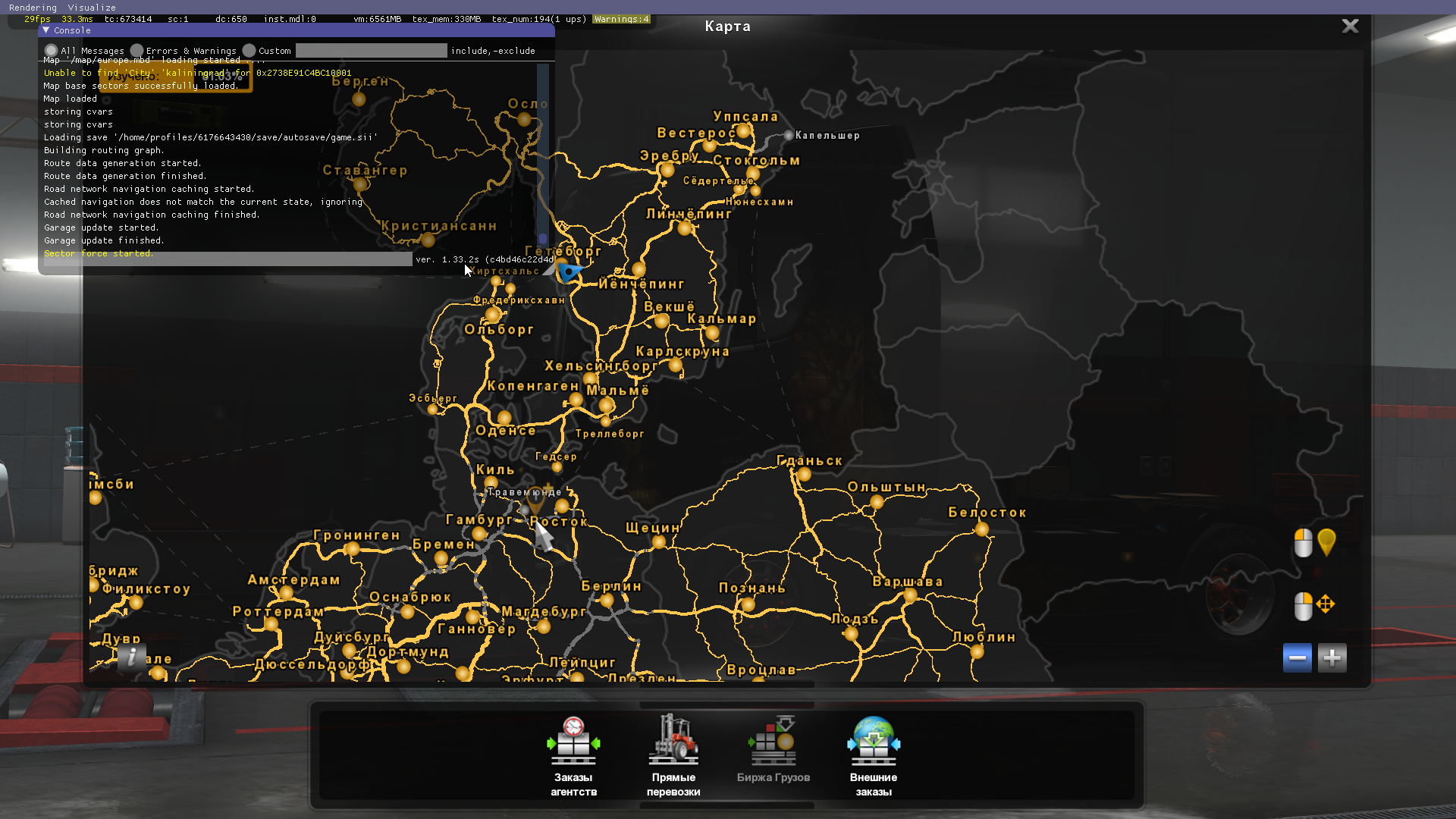
Task: Click the Гронинген city marker
Action: 351,549
